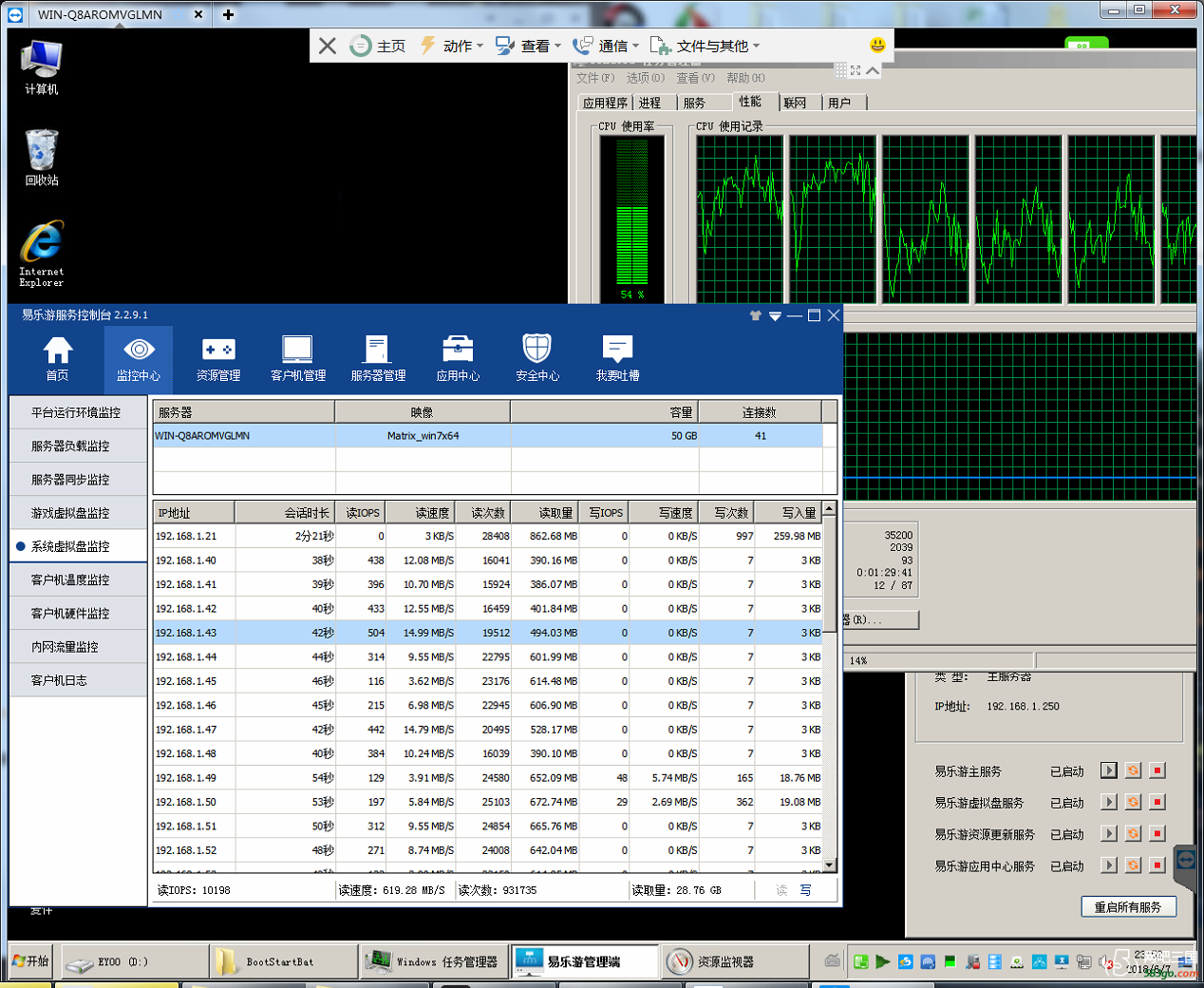Toggle the 写 filter below the session table
Screen dimensions: 1204x988
(805, 890)
